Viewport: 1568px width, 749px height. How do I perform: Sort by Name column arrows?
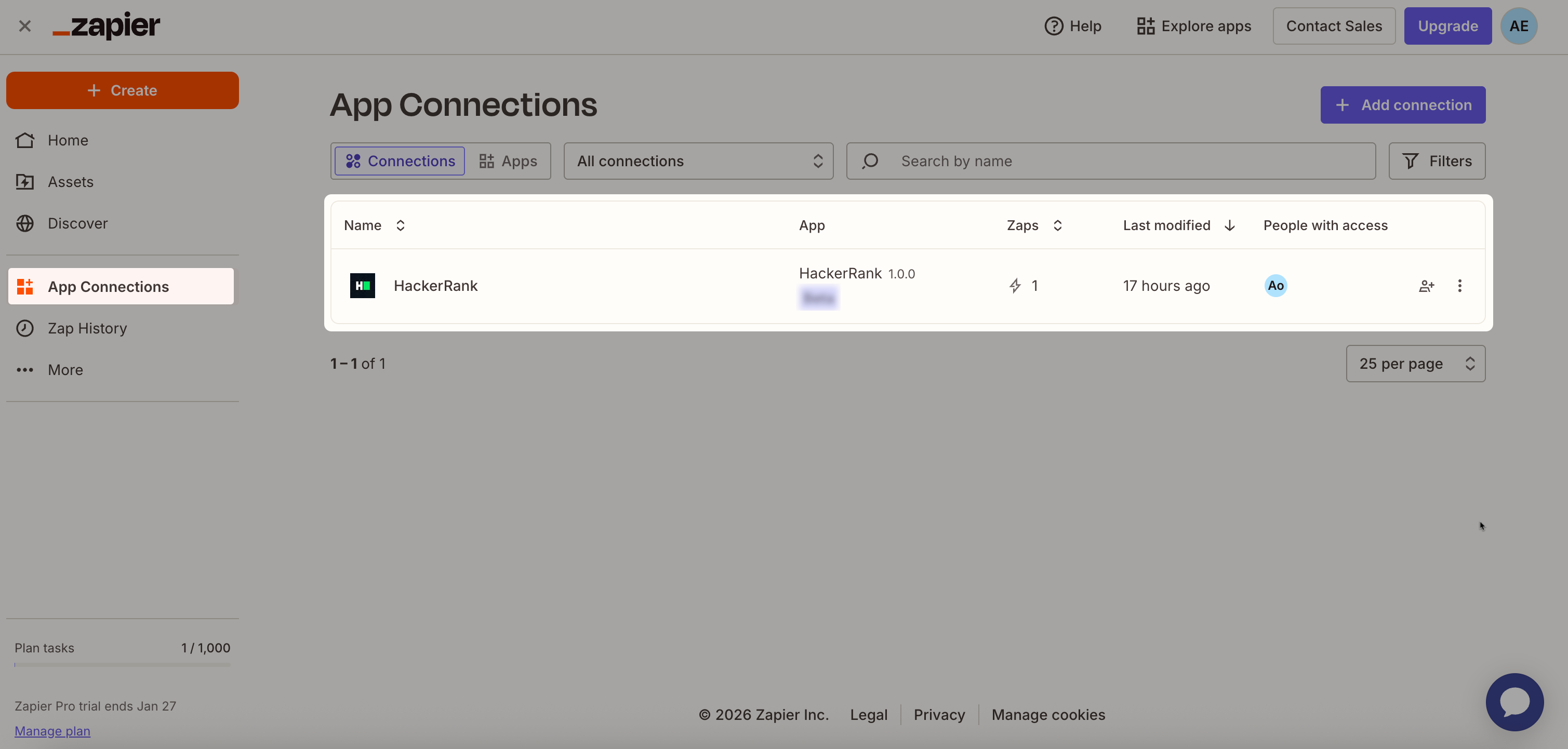[x=400, y=225]
